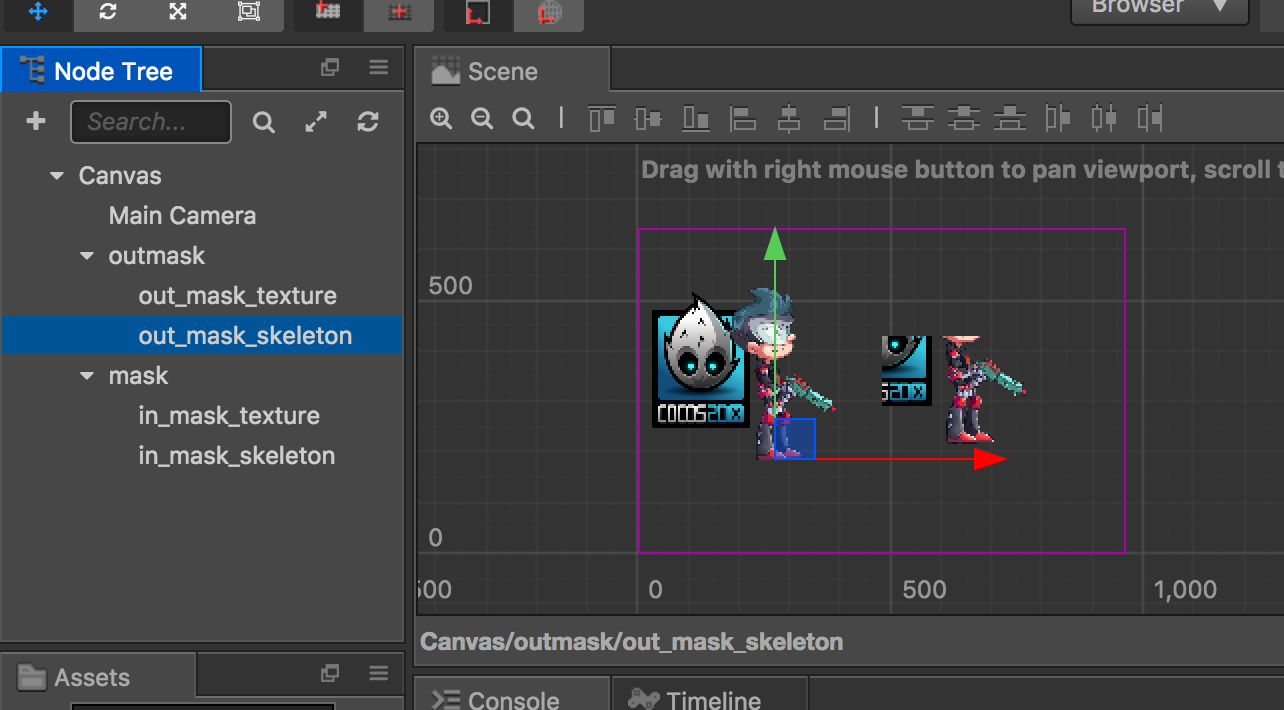Align selected nodes to horizontal center
The height and width of the screenshot is (710, 1284).
(789, 119)
